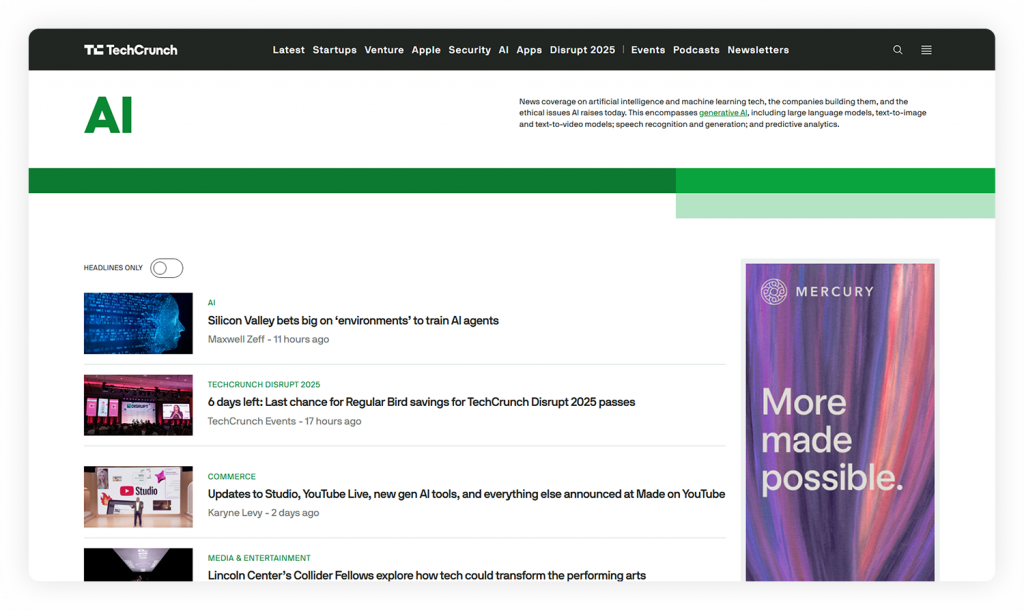The image size is (1024, 610).
Task: Go to Latest in the navigation
Action: pos(289,50)
